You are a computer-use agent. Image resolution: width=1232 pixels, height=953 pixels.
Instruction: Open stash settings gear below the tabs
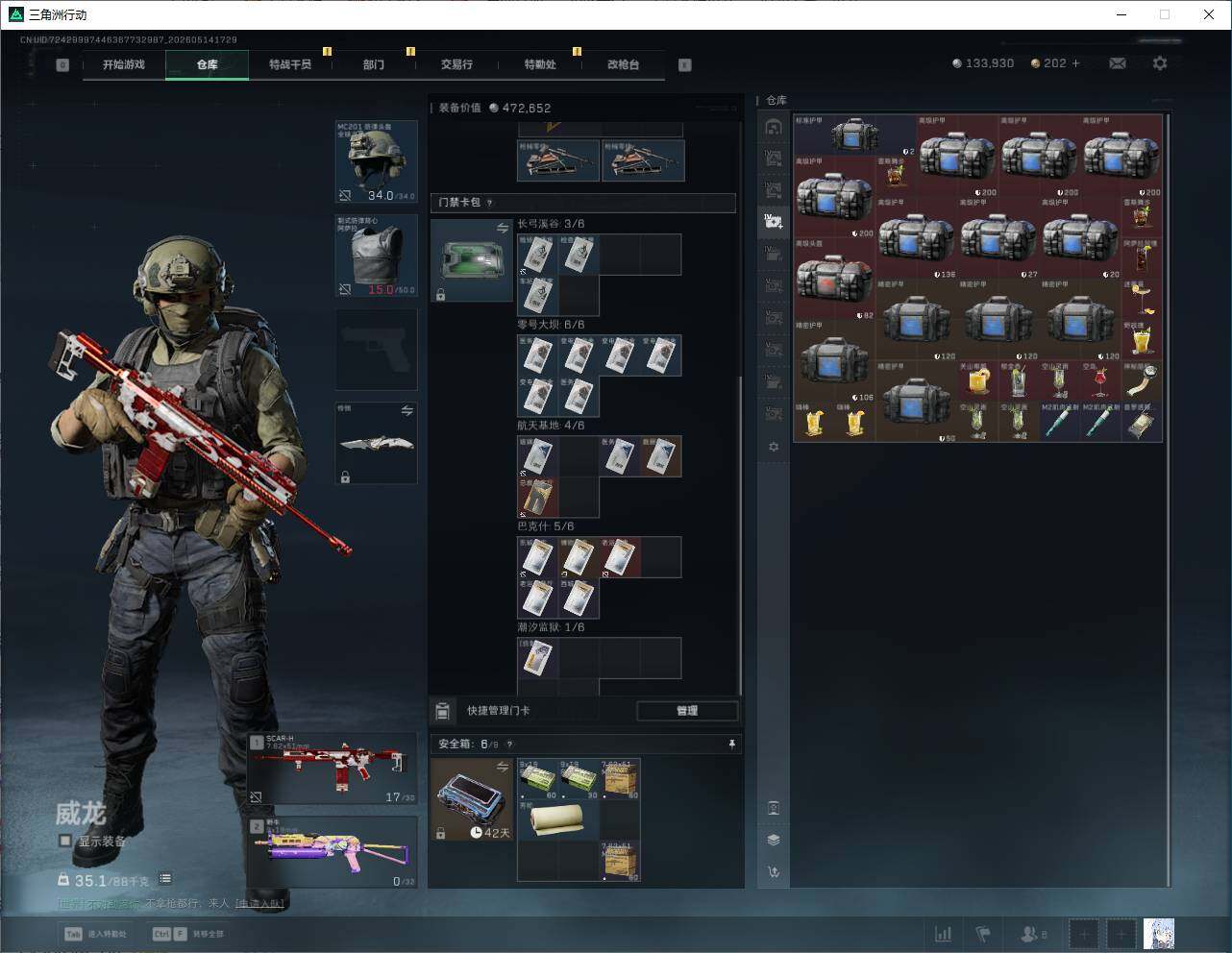point(774,447)
